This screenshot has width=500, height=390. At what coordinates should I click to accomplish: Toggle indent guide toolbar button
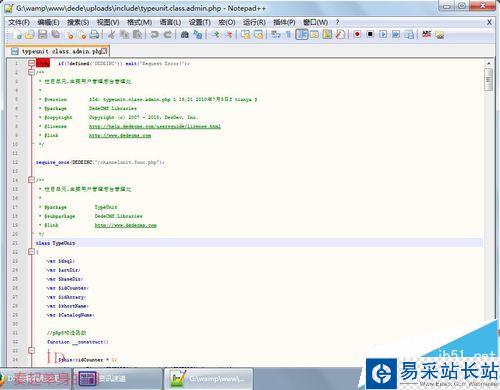pyautogui.click(x=302, y=34)
